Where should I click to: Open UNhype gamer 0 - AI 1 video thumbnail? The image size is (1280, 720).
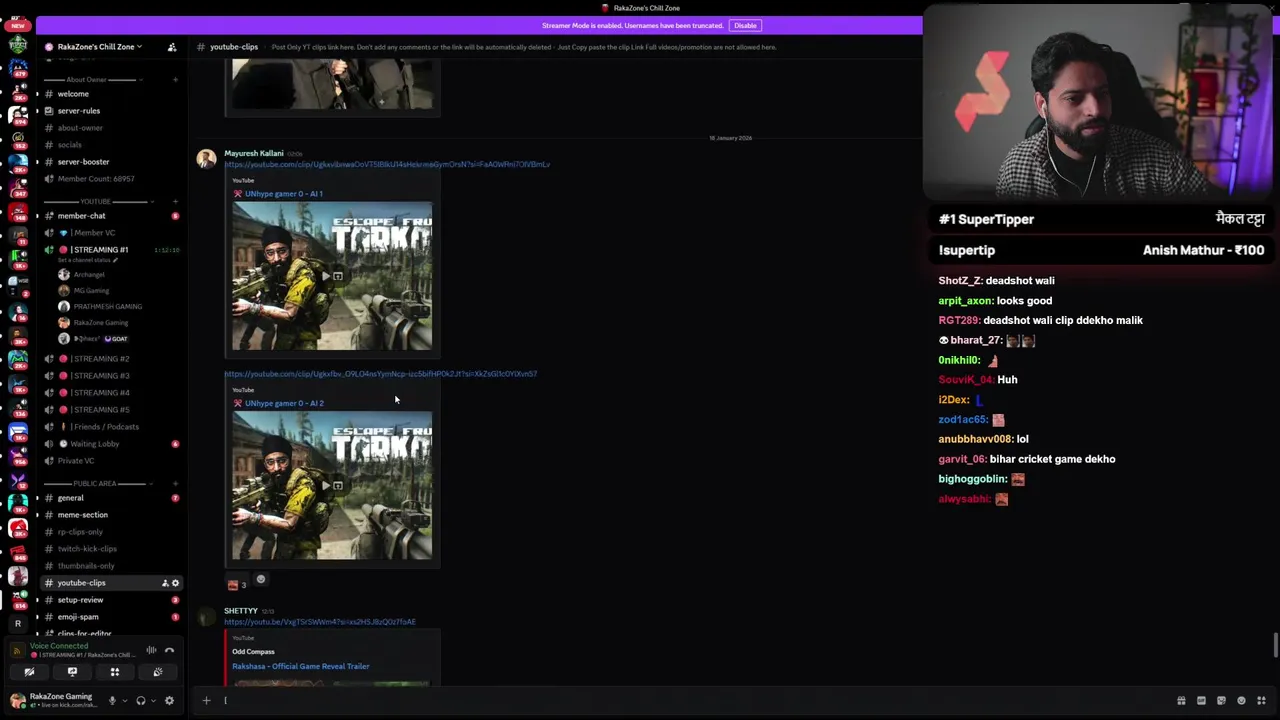coord(332,276)
